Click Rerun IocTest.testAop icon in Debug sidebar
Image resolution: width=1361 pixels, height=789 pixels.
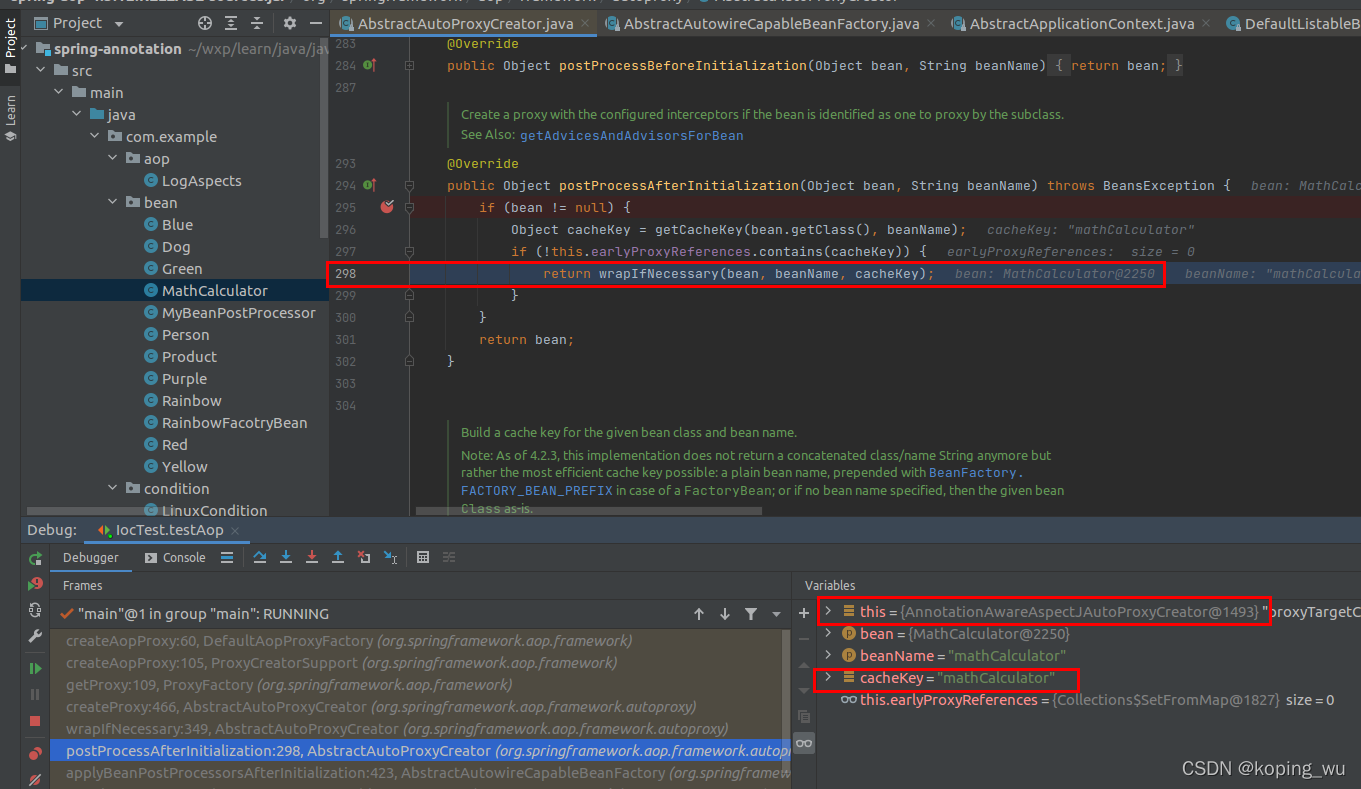point(35,559)
